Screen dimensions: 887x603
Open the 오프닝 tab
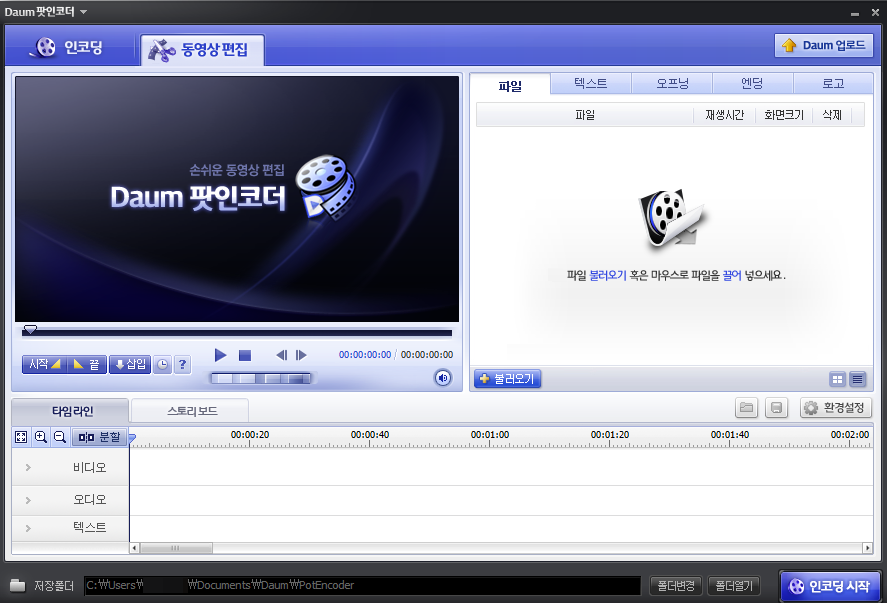tap(672, 83)
